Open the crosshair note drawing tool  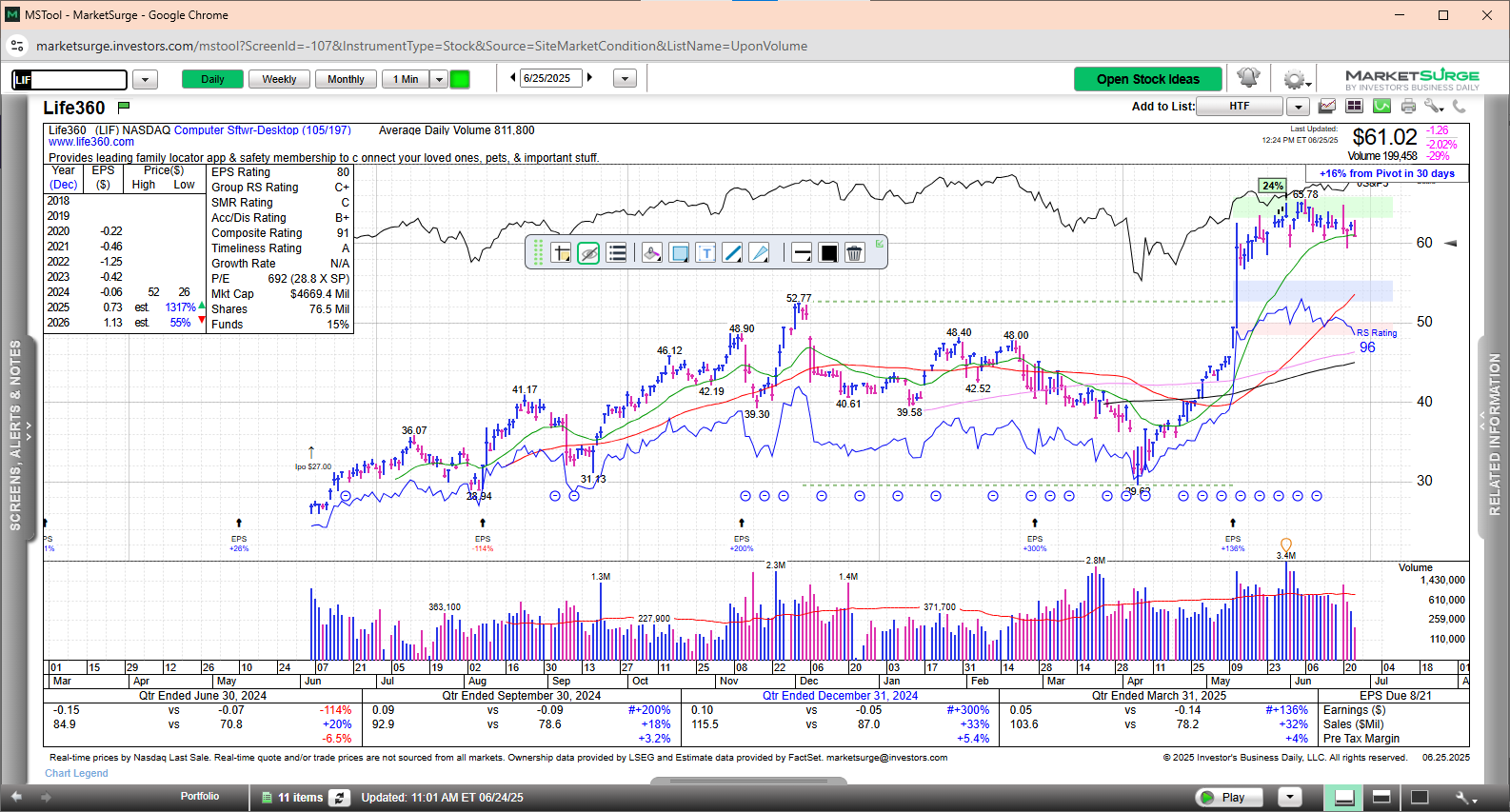561,253
